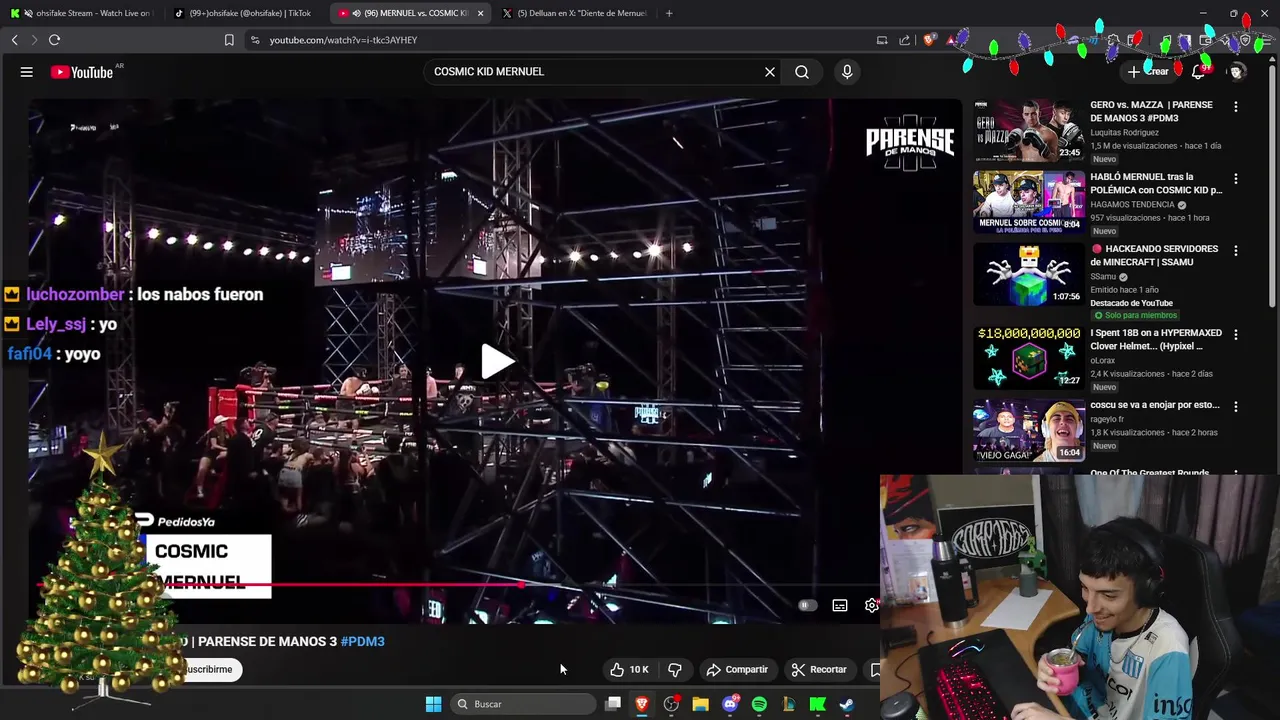Like the video showing 10 K

point(630,670)
